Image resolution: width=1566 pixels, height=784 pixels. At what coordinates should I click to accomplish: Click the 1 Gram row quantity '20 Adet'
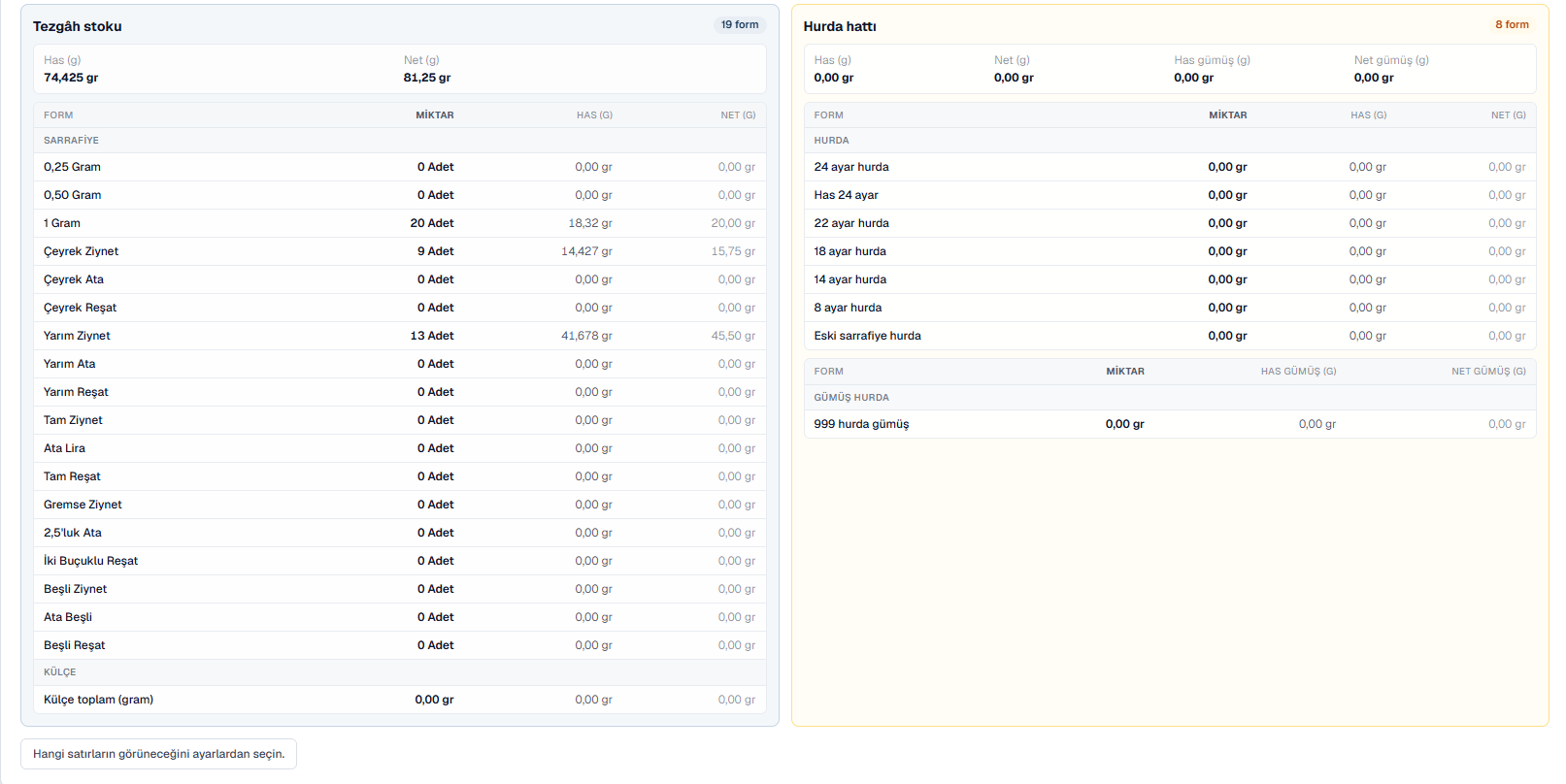(x=432, y=223)
